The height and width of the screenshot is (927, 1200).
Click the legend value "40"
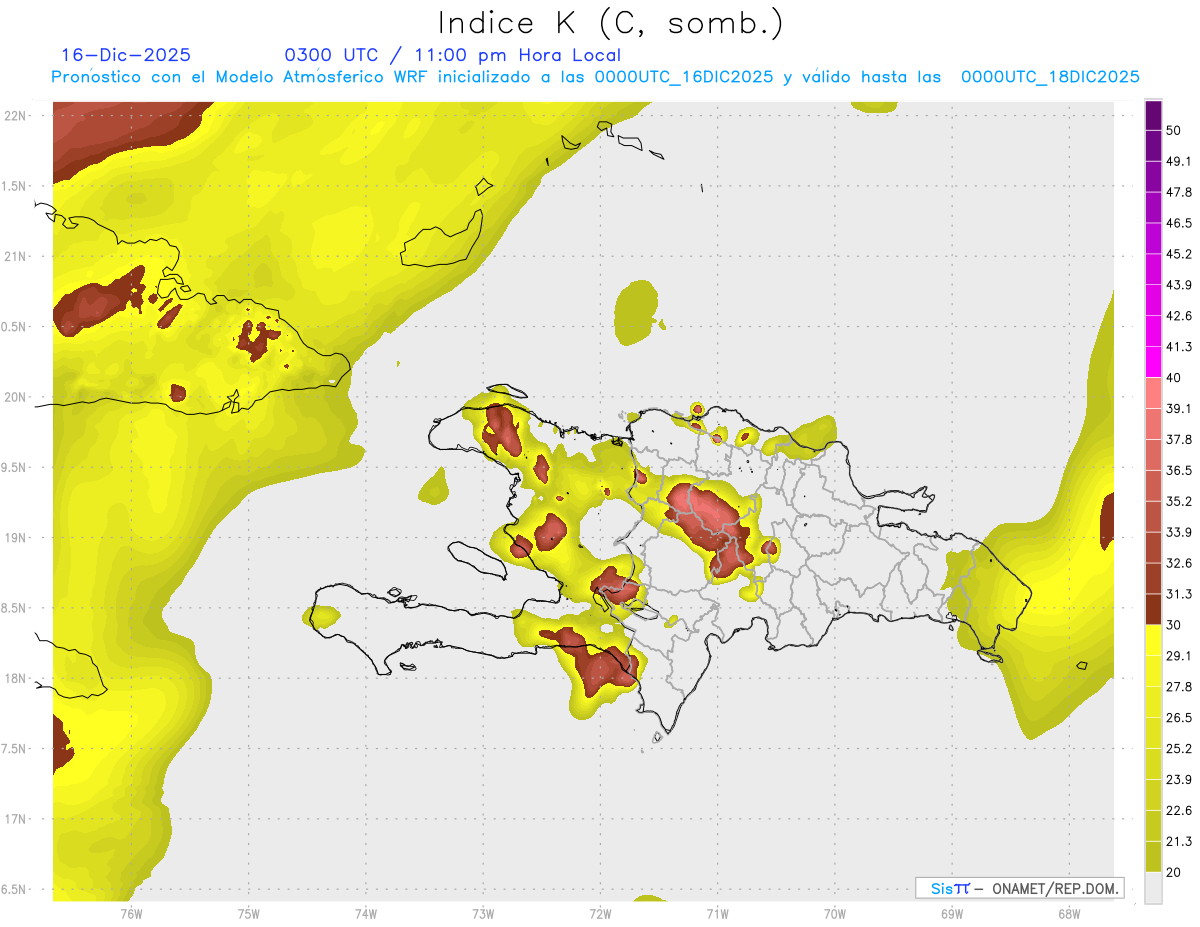click(x=1175, y=377)
